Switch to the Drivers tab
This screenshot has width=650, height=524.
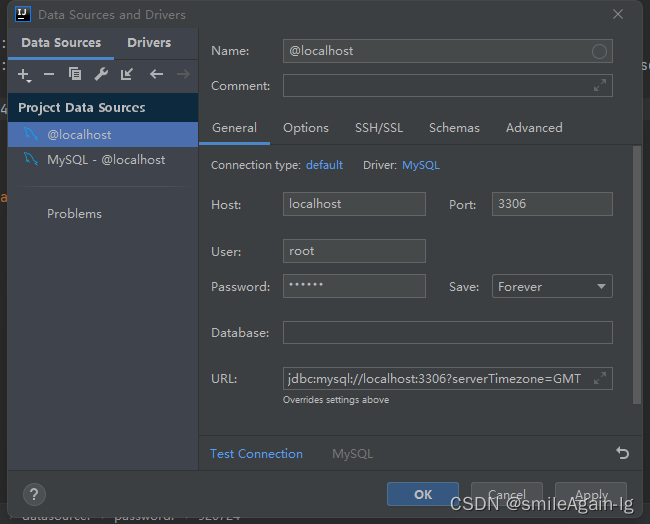click(149, 43)
